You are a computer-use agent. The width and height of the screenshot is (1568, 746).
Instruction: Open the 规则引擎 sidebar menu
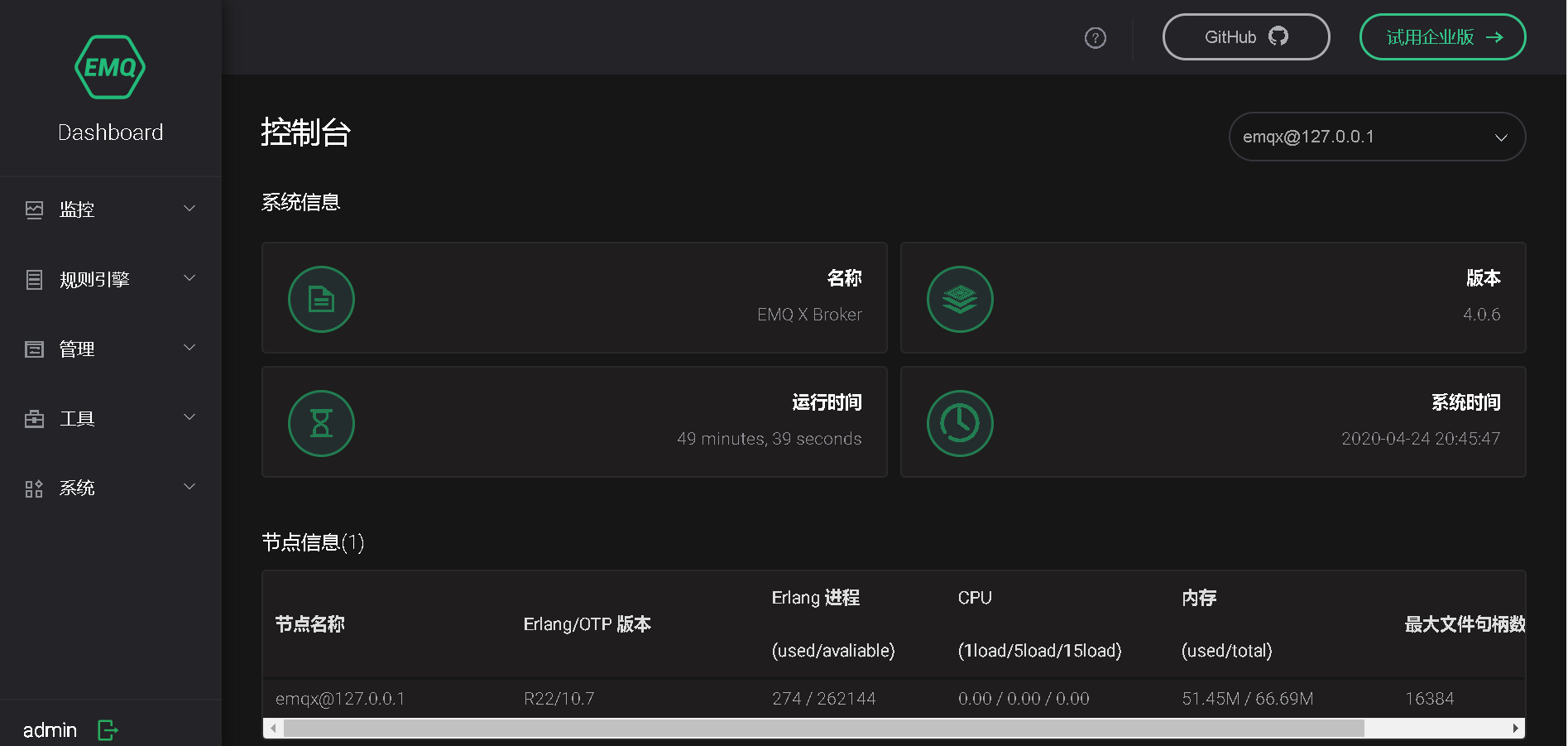tap(111, 280)
